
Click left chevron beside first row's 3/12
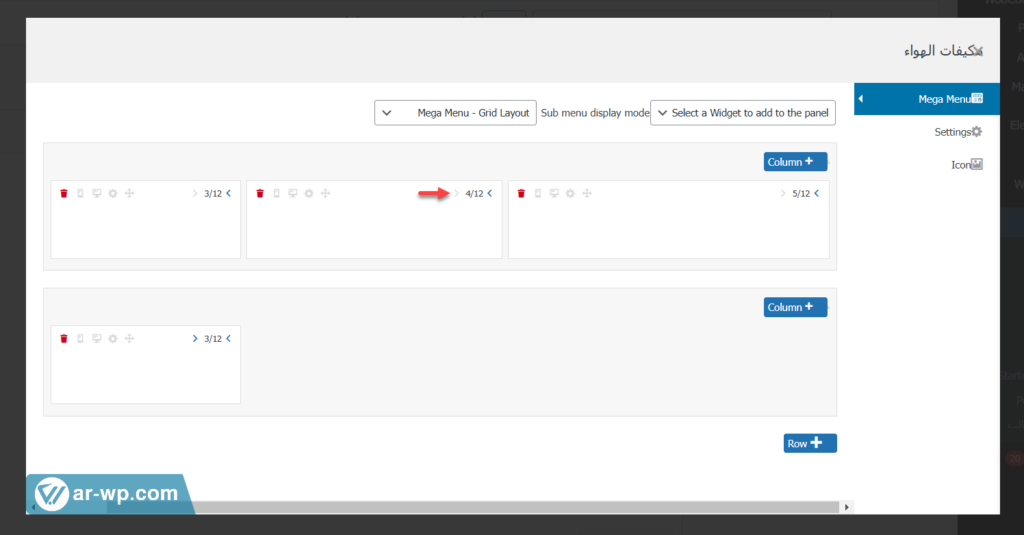(229, 193)
